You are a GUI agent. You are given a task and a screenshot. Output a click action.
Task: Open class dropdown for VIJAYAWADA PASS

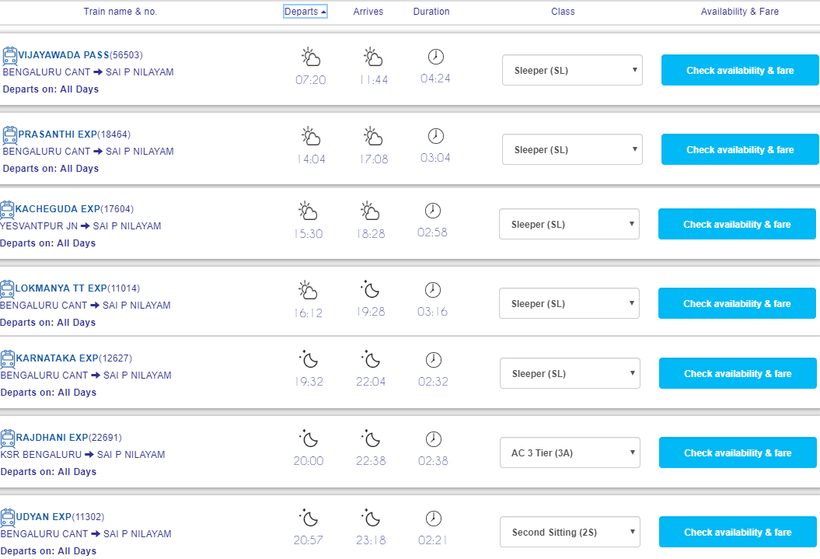pyautogui.click(x=571, y=71)
